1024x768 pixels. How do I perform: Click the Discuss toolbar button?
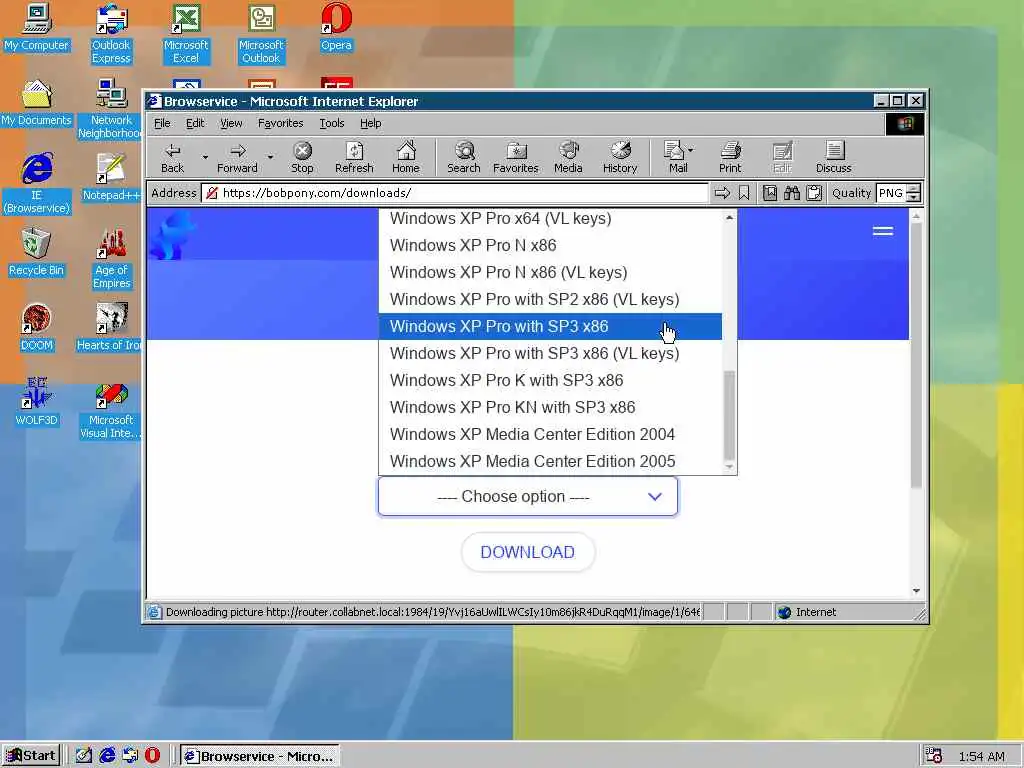pos(833,158)
